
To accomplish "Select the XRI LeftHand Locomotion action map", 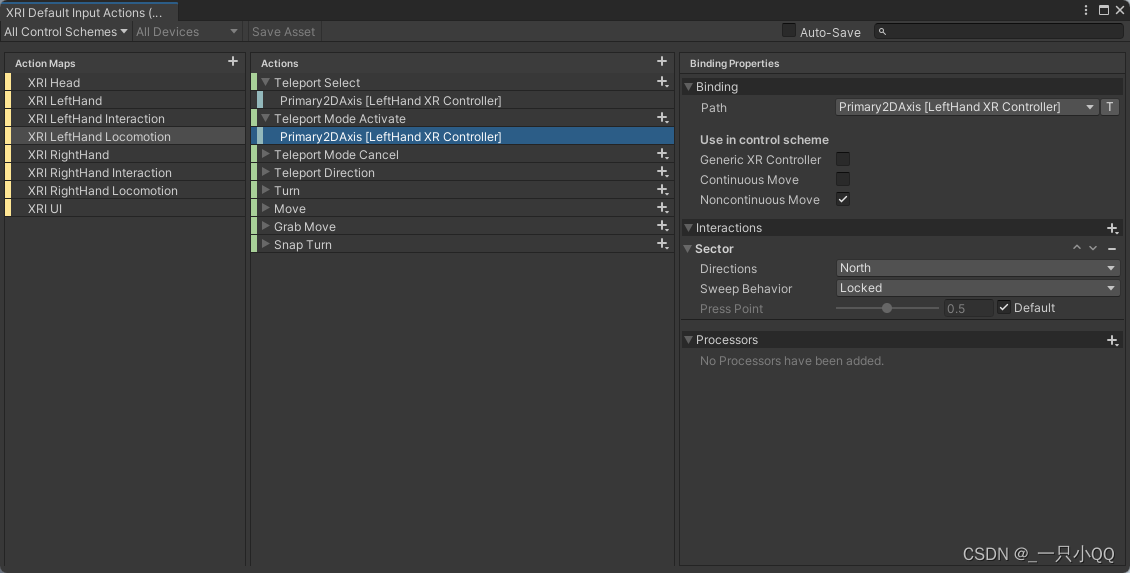I will coord(125,136).
